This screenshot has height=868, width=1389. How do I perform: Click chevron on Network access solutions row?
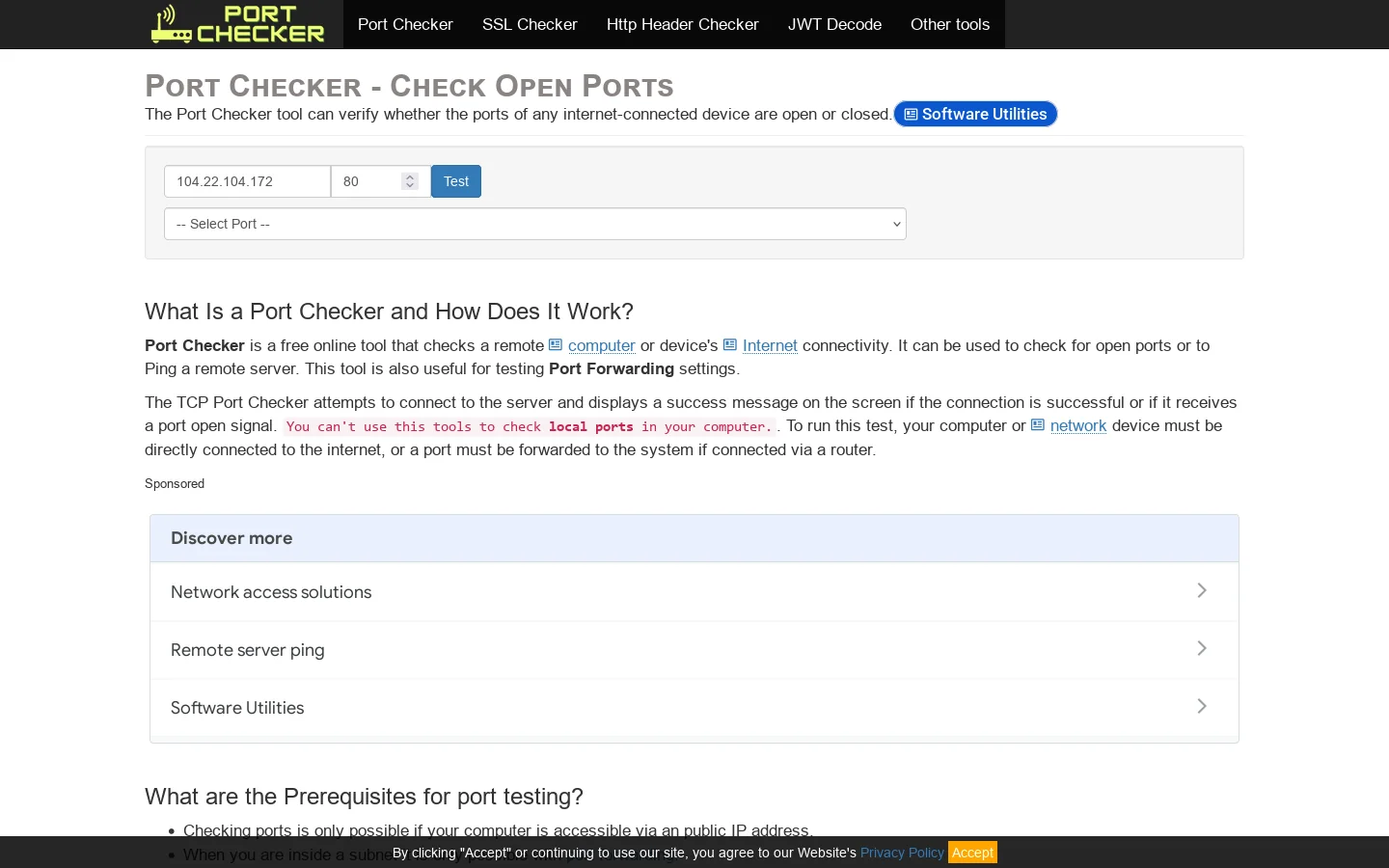coord(1202,590)
